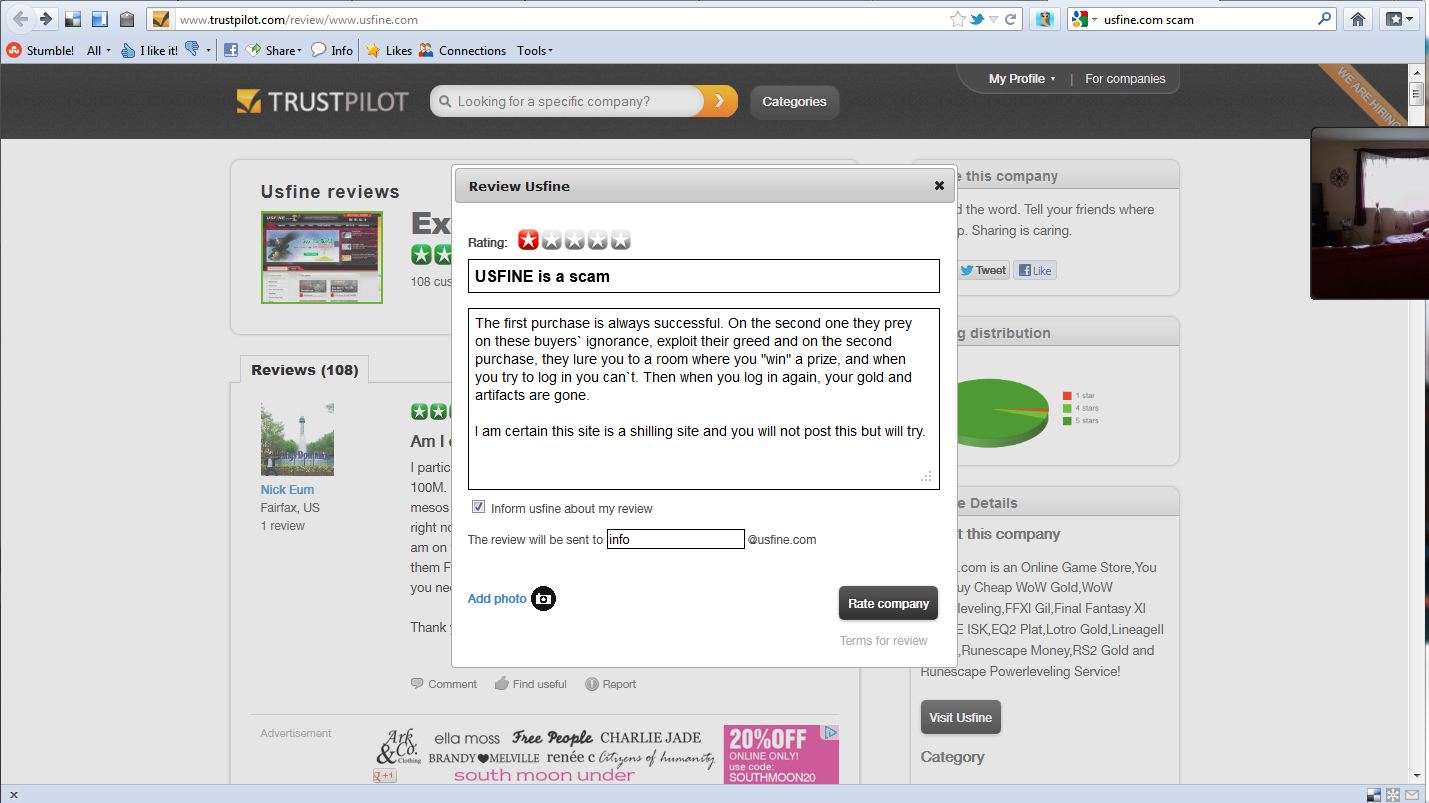The height and width of the screenshot is (803, 1429).
Task: Open the My Profile dropdown
Action: point(1021,78)
